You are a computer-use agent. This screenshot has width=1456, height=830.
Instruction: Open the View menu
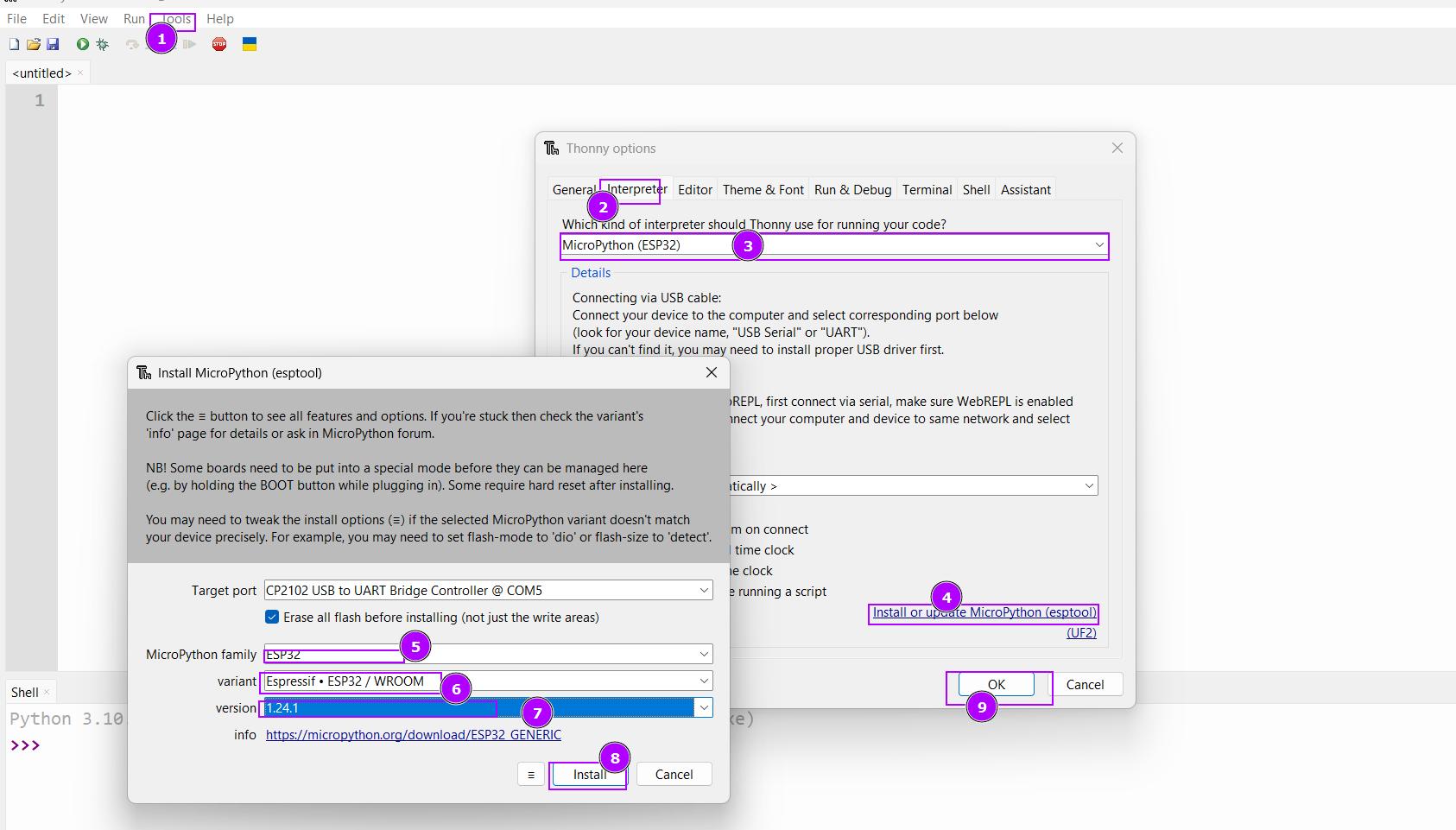click(94, 18)
